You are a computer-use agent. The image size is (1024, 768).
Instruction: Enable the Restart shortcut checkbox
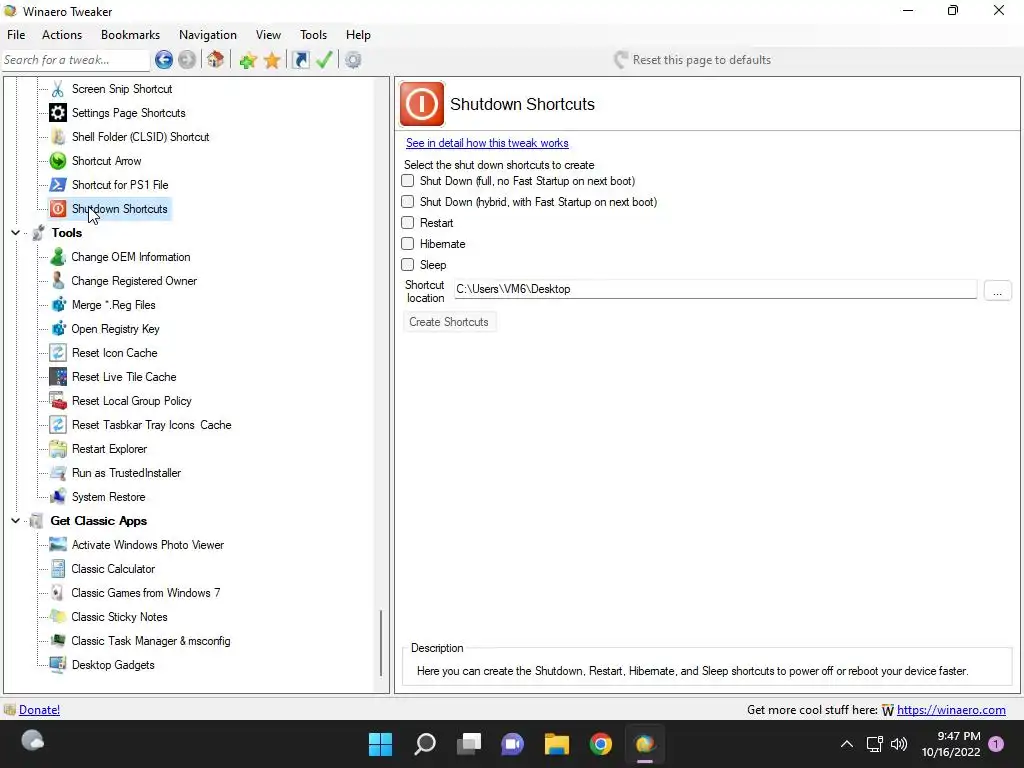pyautogui.click(x=408, y=223)
